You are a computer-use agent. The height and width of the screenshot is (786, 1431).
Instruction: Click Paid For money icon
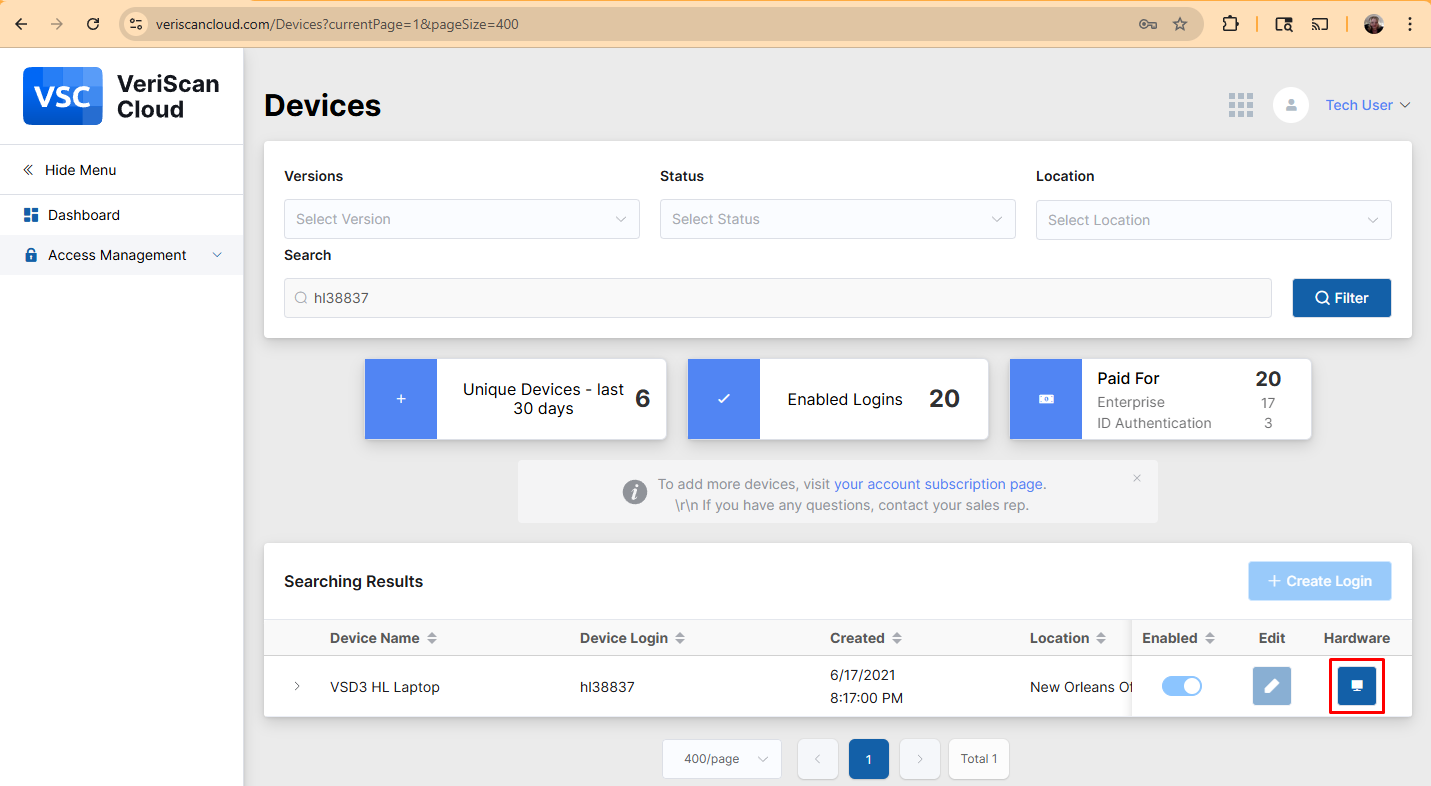1046,399
